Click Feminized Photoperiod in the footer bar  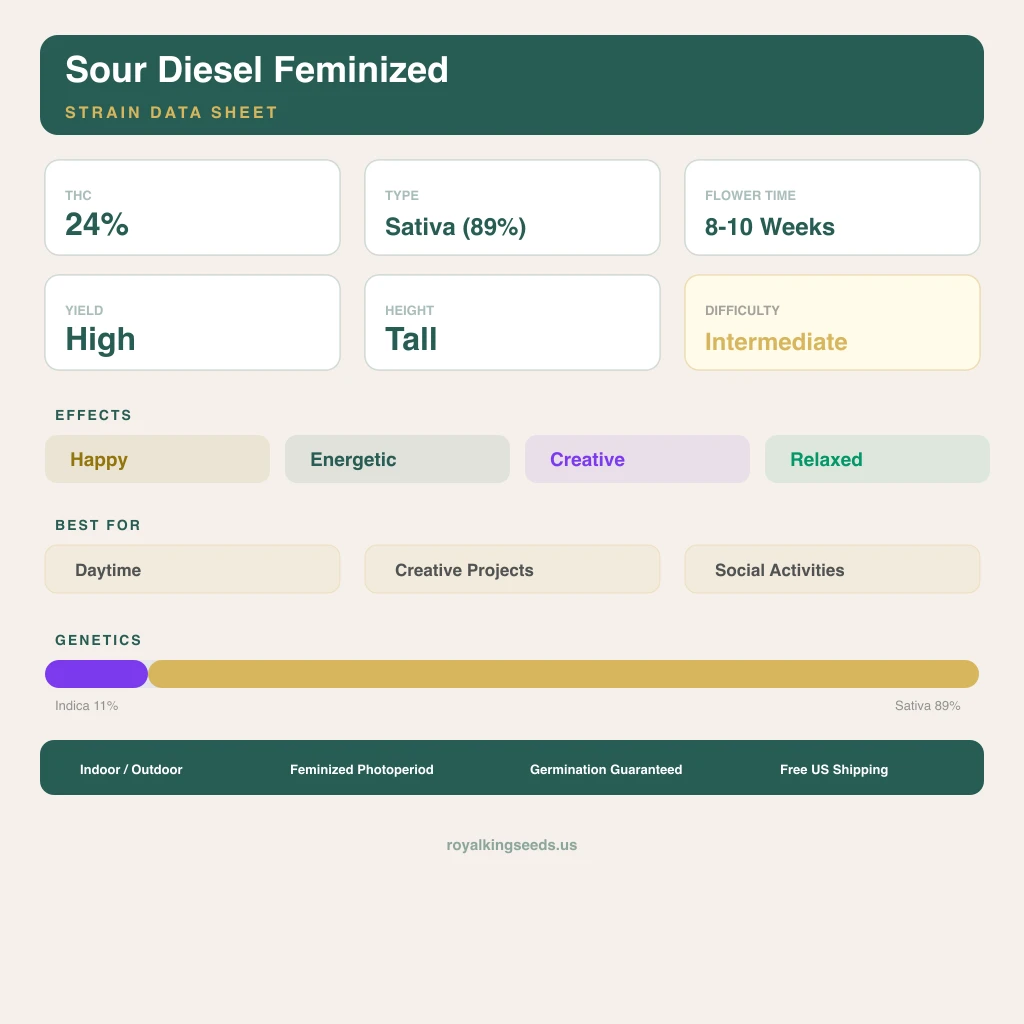[x=362, y=769]
